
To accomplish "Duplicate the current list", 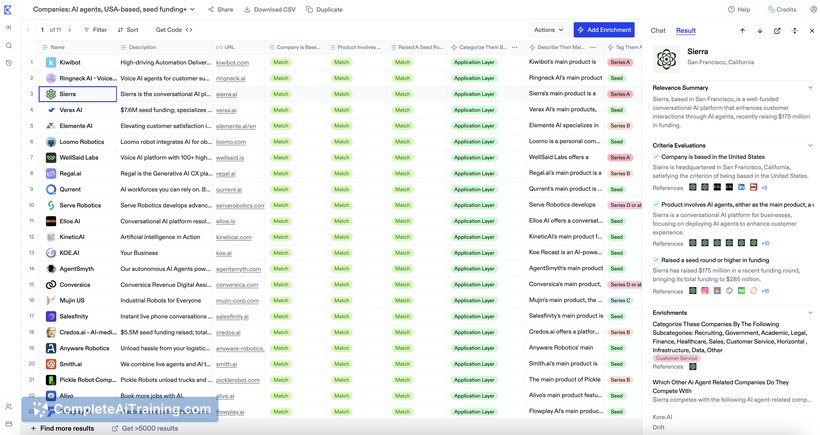I will point(324,9).
